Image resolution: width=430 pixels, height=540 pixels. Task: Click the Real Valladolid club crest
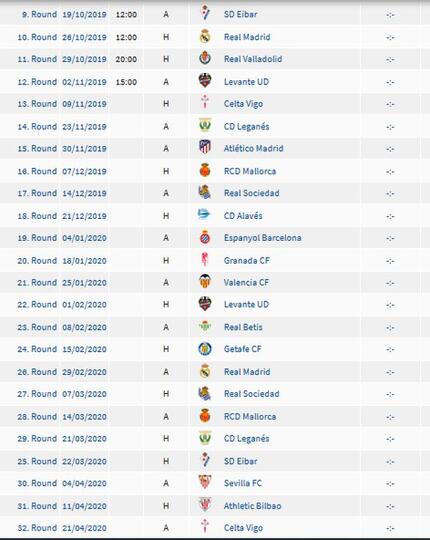click(205, 58)
